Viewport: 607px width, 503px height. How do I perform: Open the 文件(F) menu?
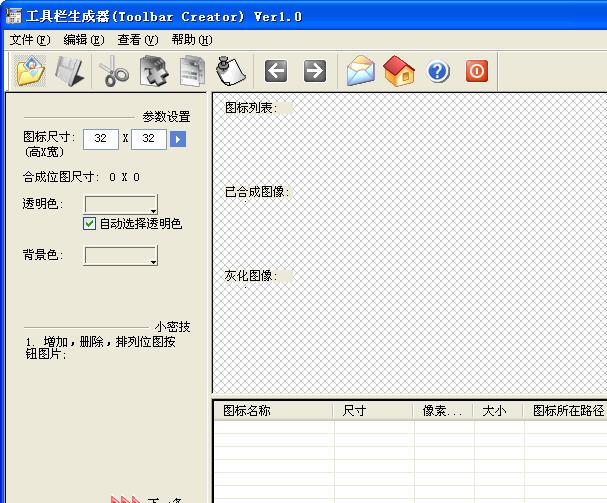[x=29, y=40]
